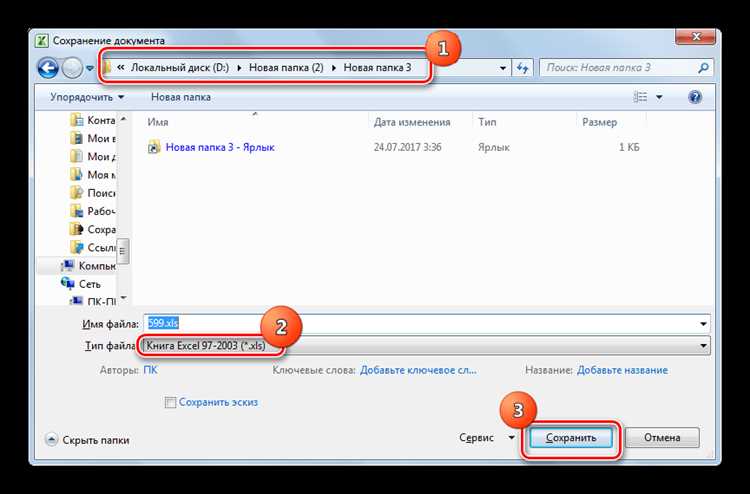
Task: Click the refresh icon beside address bar
Action: tap(522, 68)
